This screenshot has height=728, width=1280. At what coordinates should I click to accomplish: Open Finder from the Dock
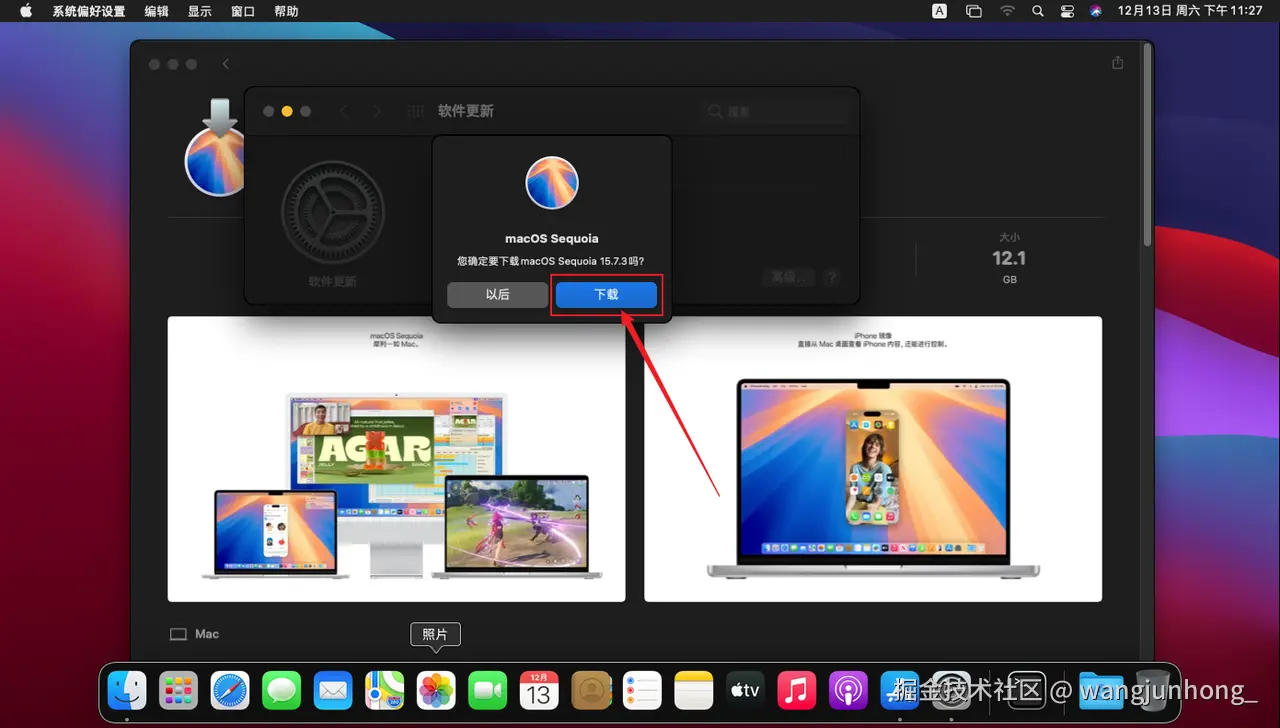pyautogui.click(x=127, y=690)
